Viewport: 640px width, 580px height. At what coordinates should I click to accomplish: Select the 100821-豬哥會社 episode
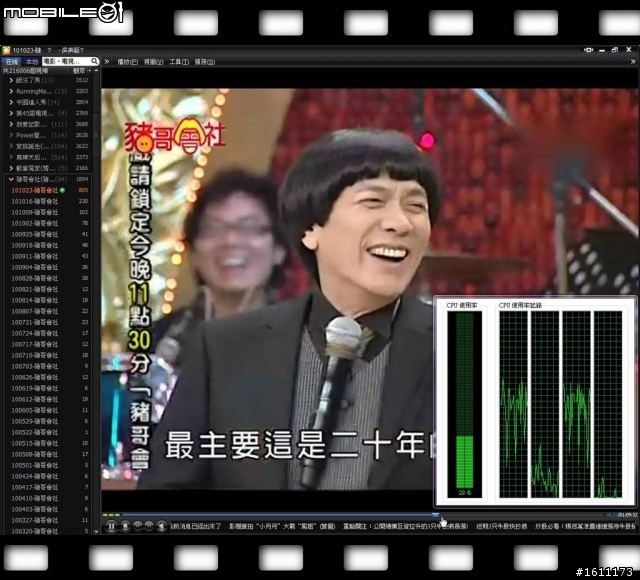tap(35, 289)
